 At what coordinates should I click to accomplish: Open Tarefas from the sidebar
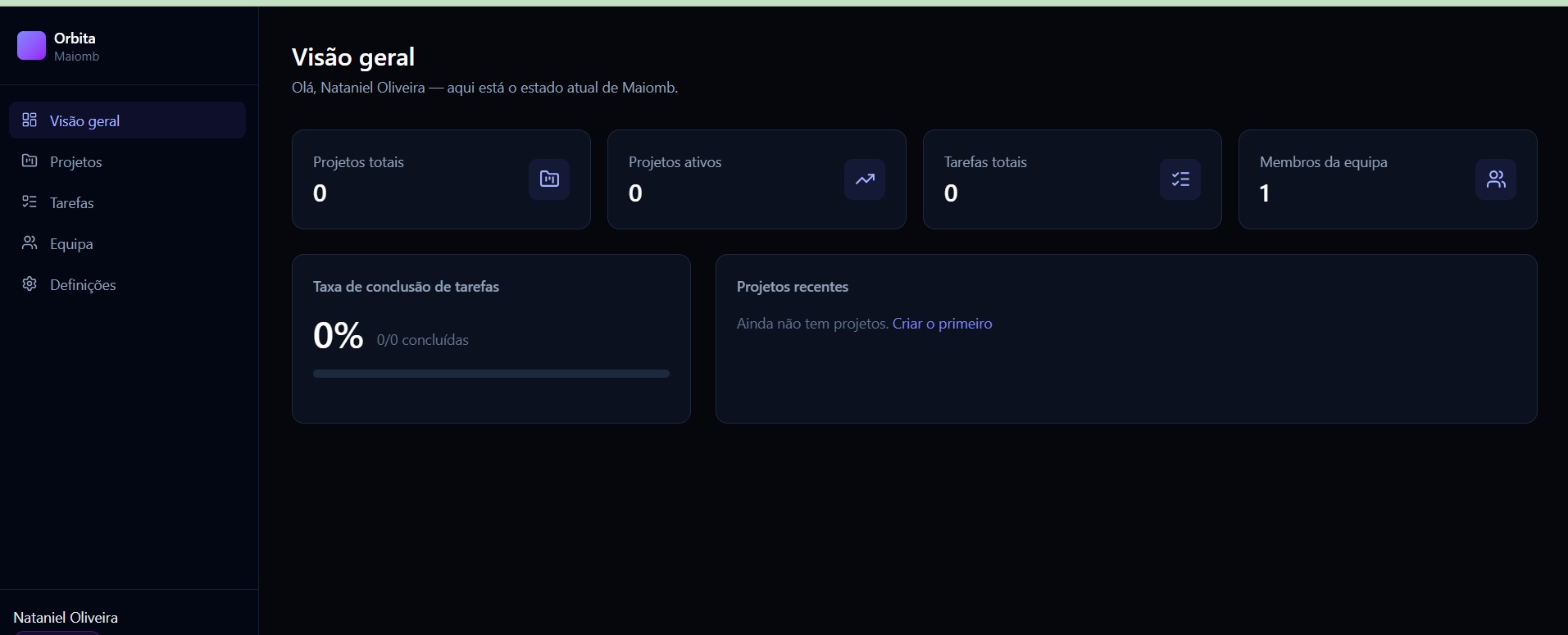click(127, 202)
